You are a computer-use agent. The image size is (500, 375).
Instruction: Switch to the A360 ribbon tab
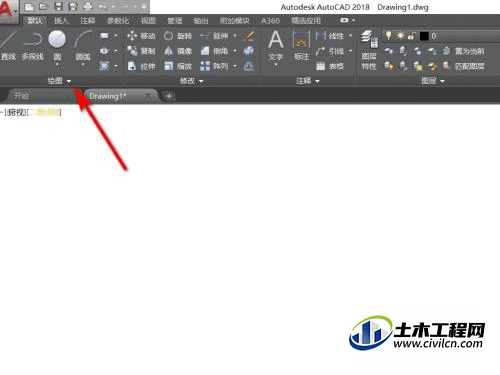[x=270, y=21]
